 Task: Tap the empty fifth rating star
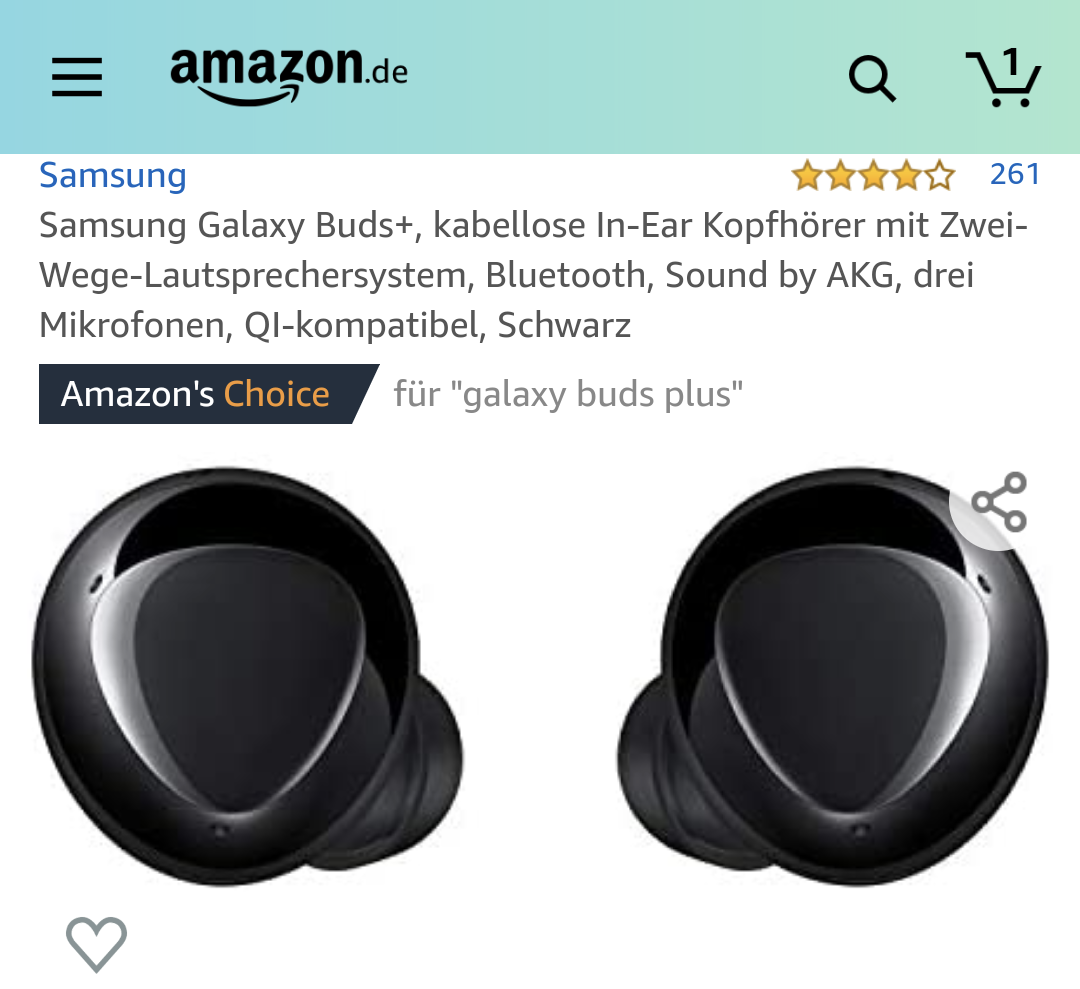click(939, 175)
